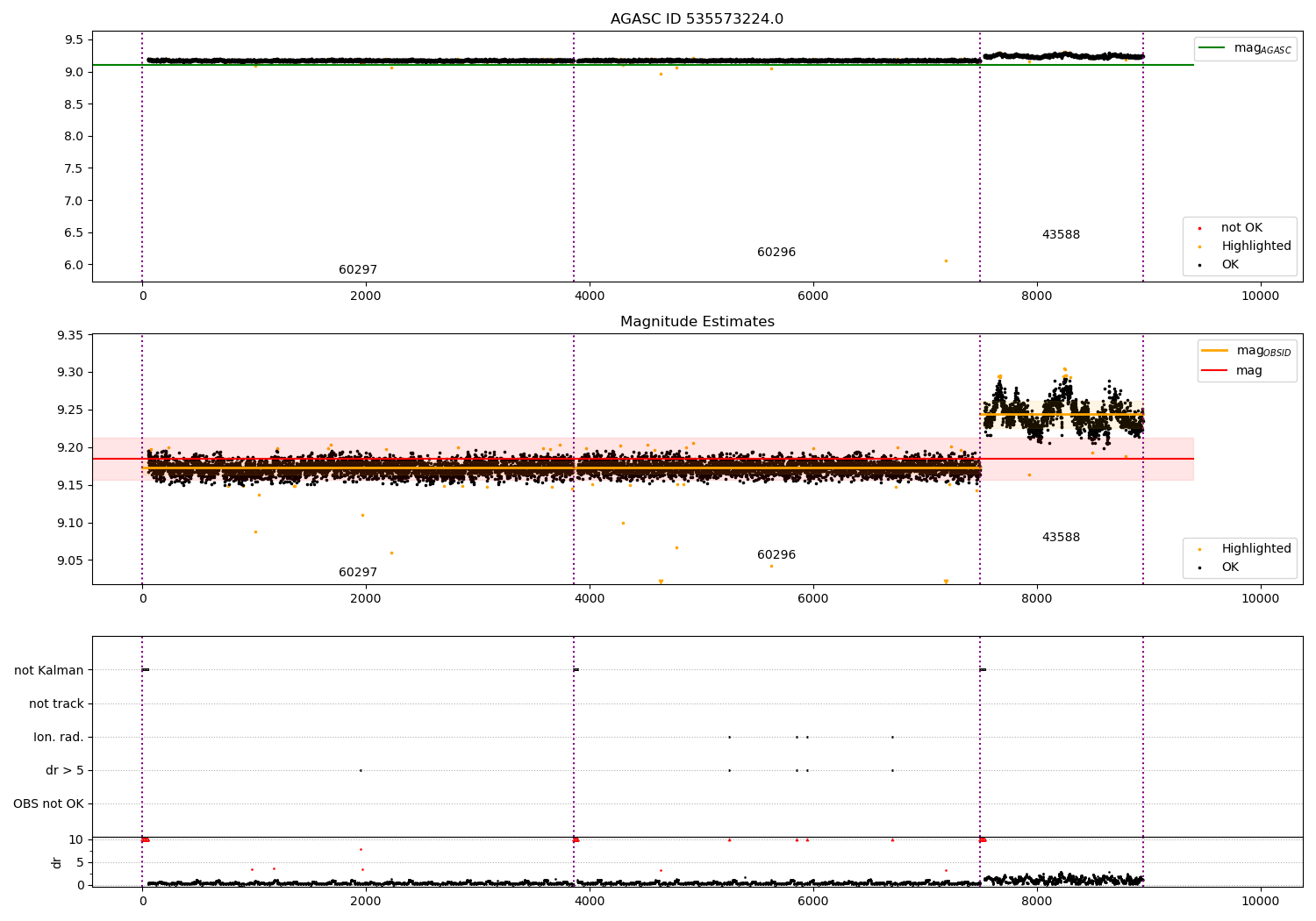Click the red line sample for mag legend
Viewport: 1316px width, 921px height.
tap(1215, 371)
